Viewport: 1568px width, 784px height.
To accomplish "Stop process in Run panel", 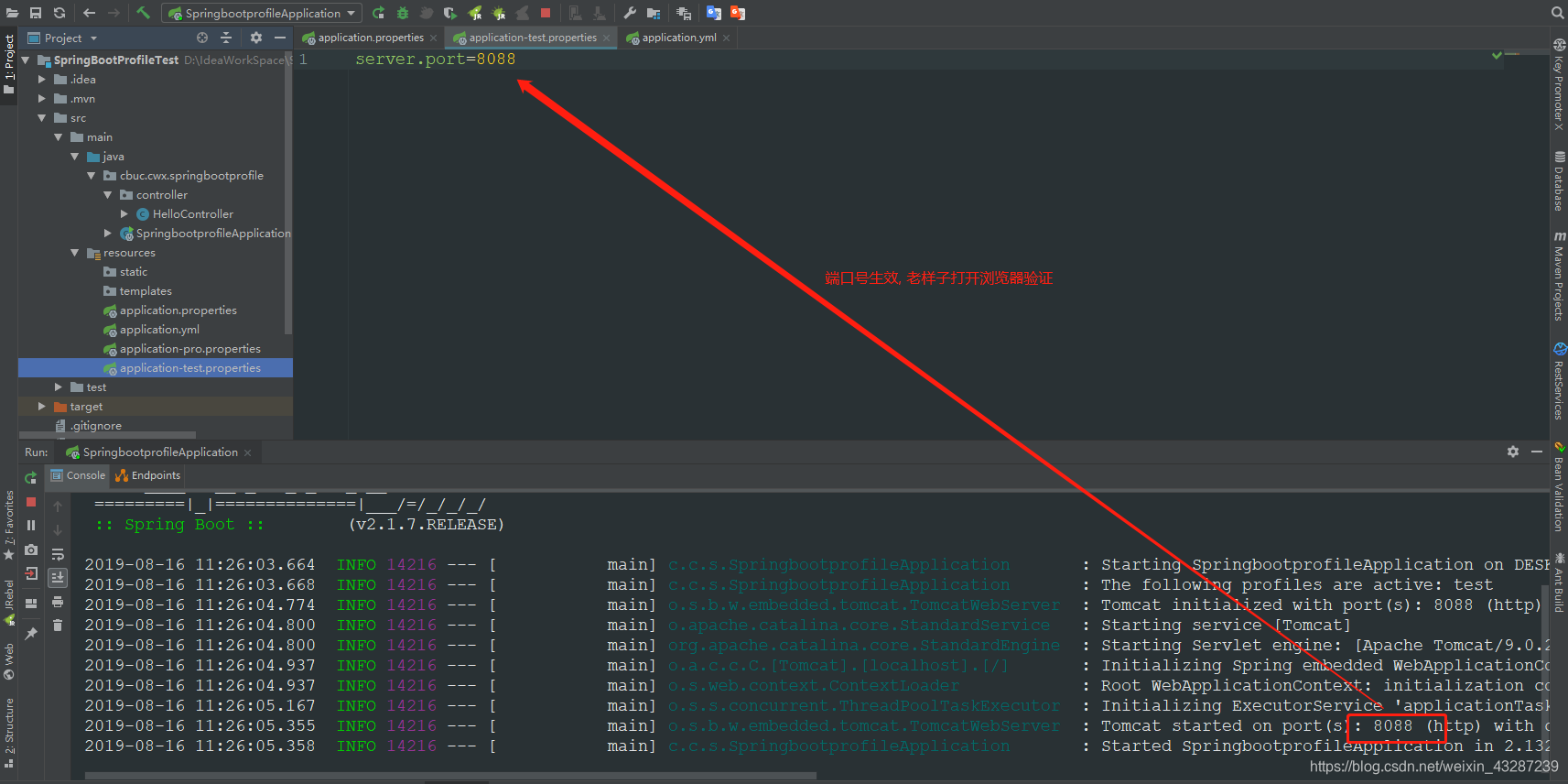I will [x=30, y=502].
